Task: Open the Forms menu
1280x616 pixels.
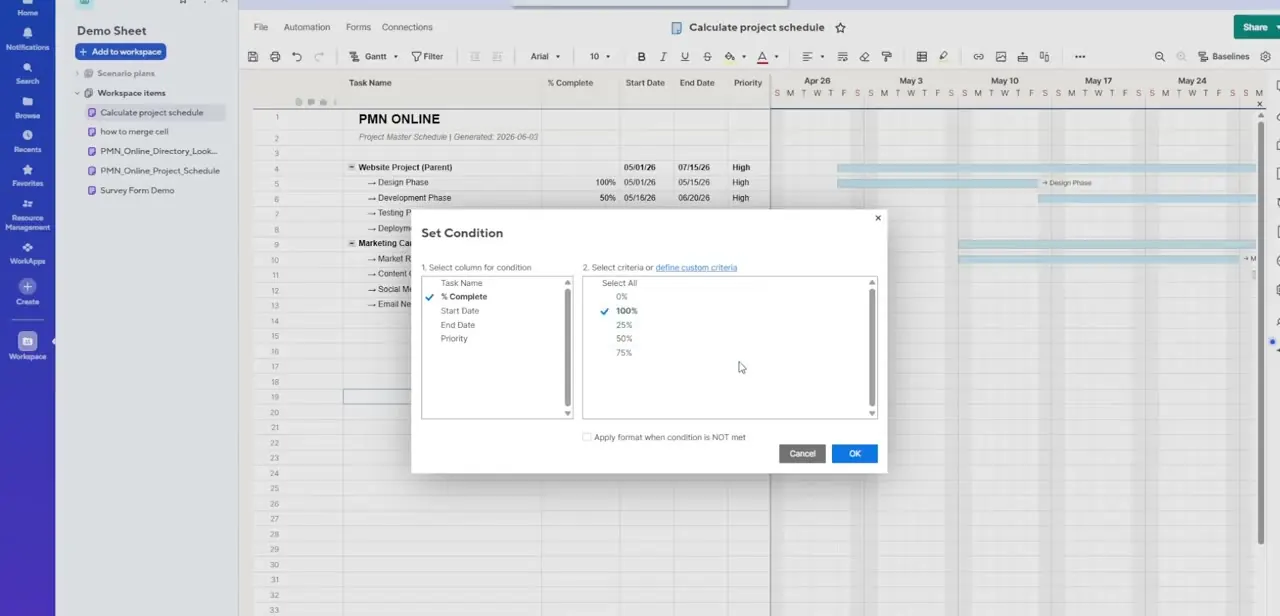Action: point(358,27)
